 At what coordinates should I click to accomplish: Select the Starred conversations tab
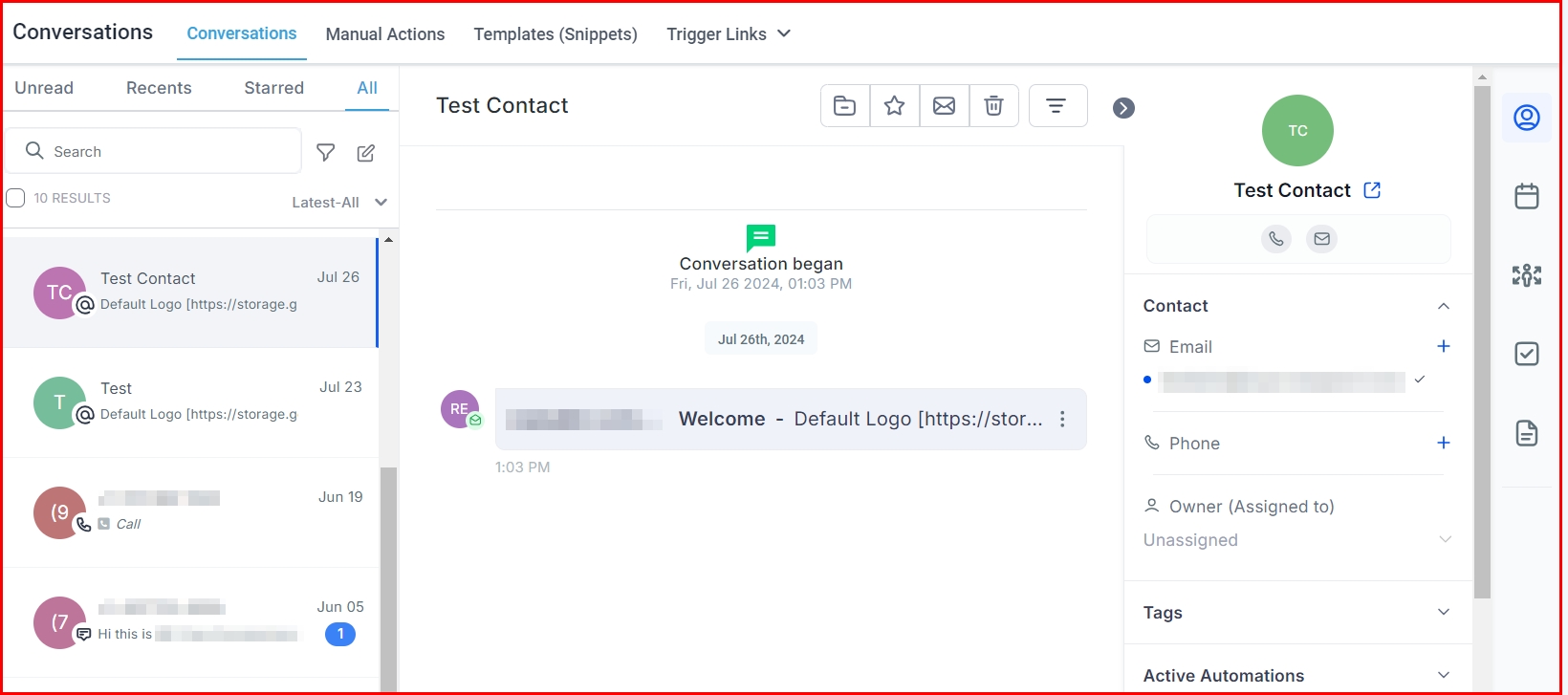click(274, 88)
